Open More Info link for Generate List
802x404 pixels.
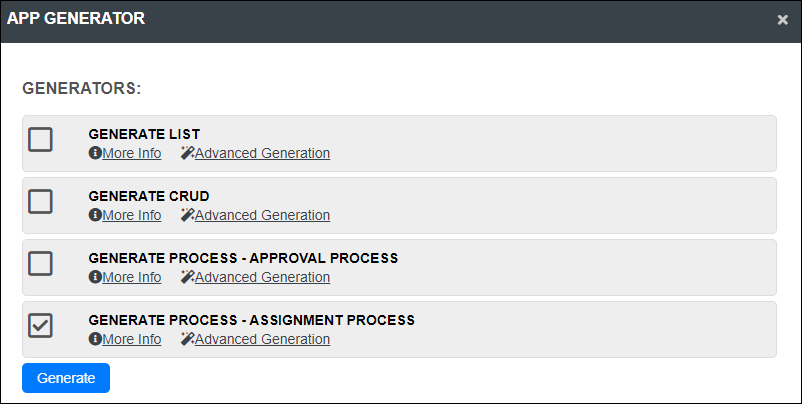point(132,153)
